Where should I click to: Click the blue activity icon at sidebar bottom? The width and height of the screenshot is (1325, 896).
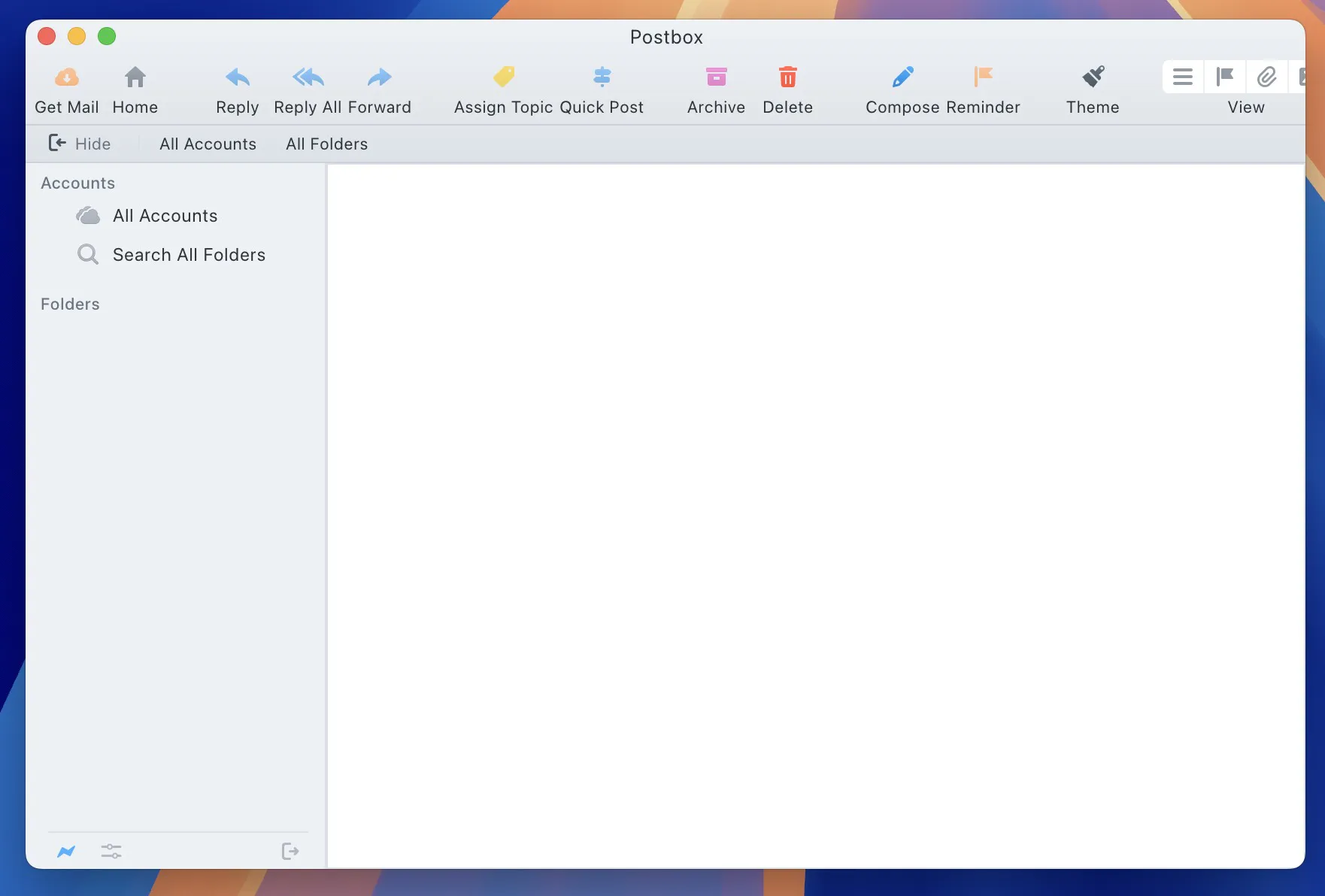tap(66, 852)
